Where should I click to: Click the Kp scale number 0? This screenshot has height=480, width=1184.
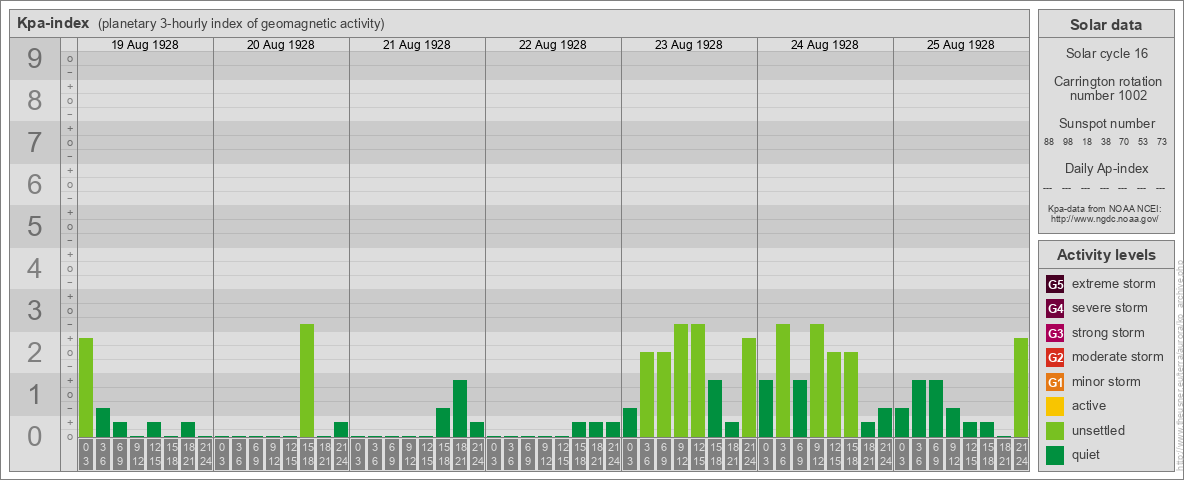pos(35,436)
